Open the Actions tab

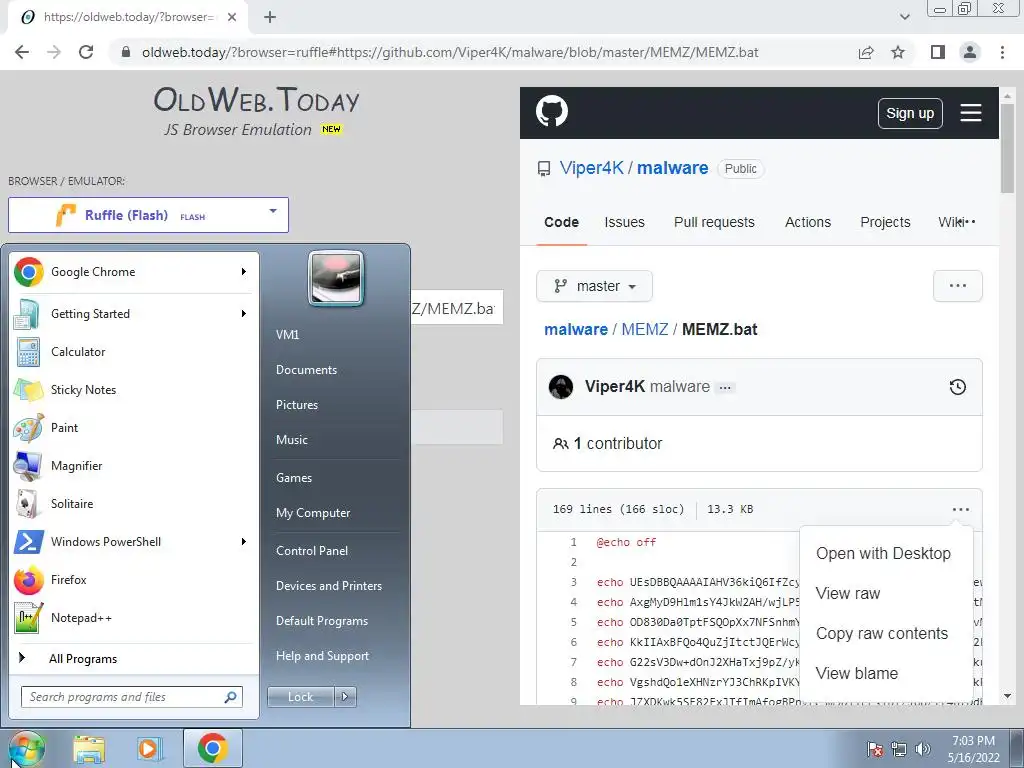click(808, 222)
